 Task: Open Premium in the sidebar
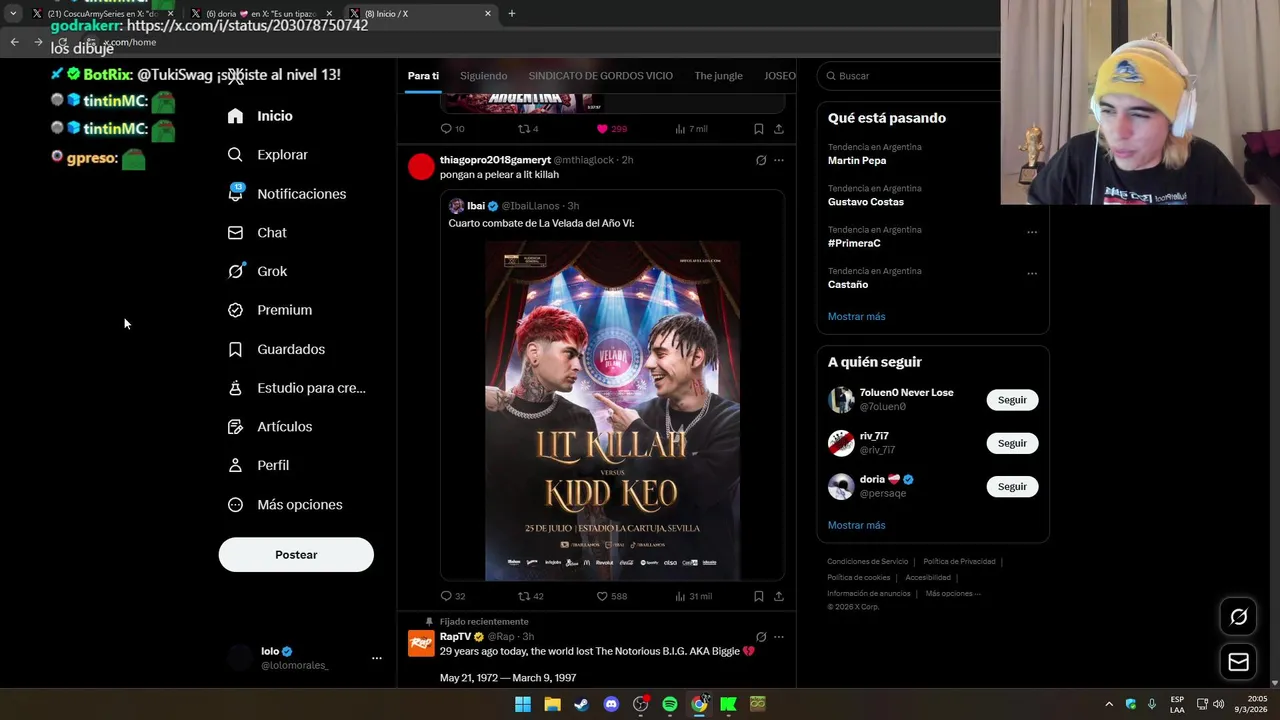point(269,310)
